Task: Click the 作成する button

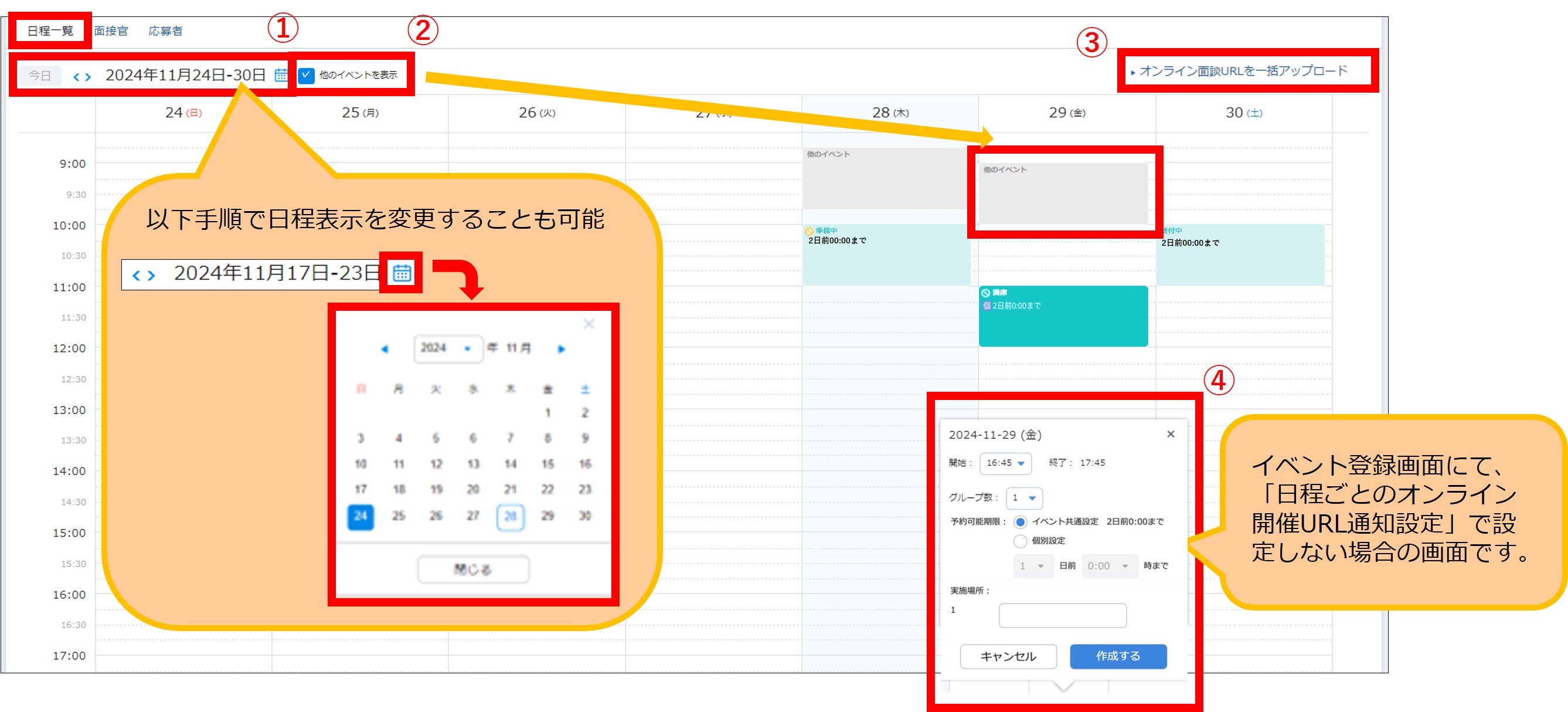Action: pos(1118,656)
